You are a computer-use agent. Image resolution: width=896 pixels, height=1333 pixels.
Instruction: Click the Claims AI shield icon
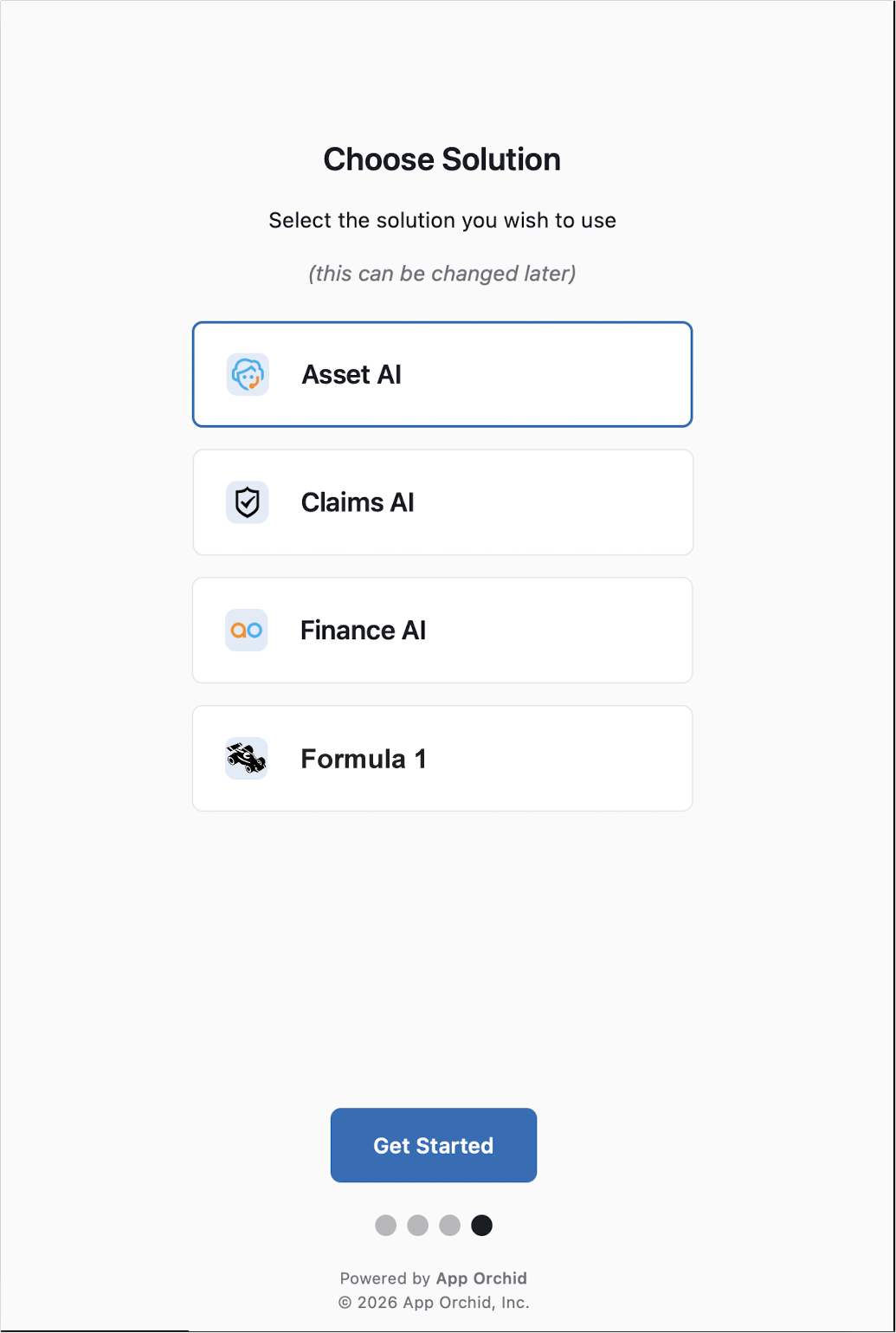[x=248, y=502]
